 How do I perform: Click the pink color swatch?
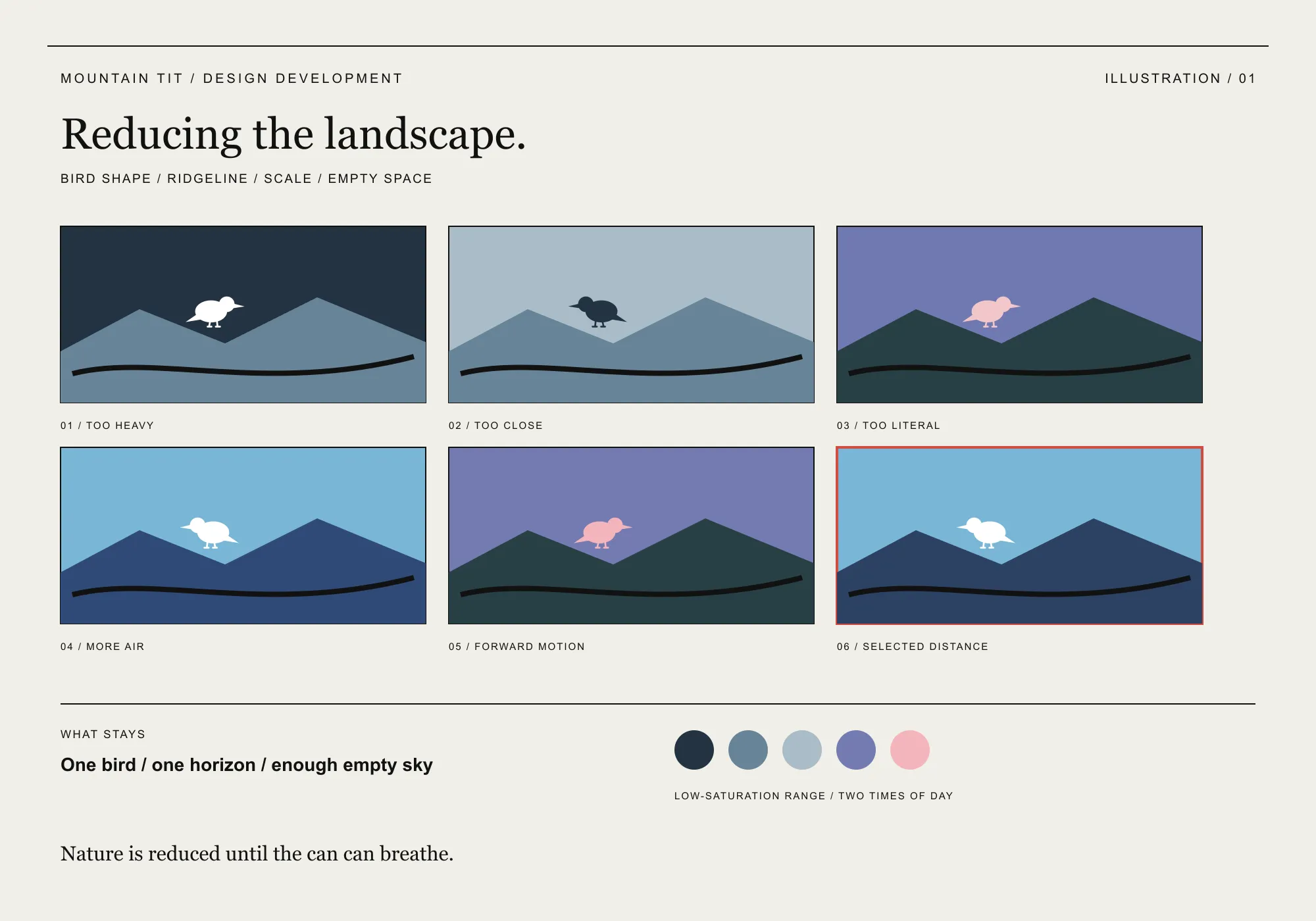click(910, 750)
